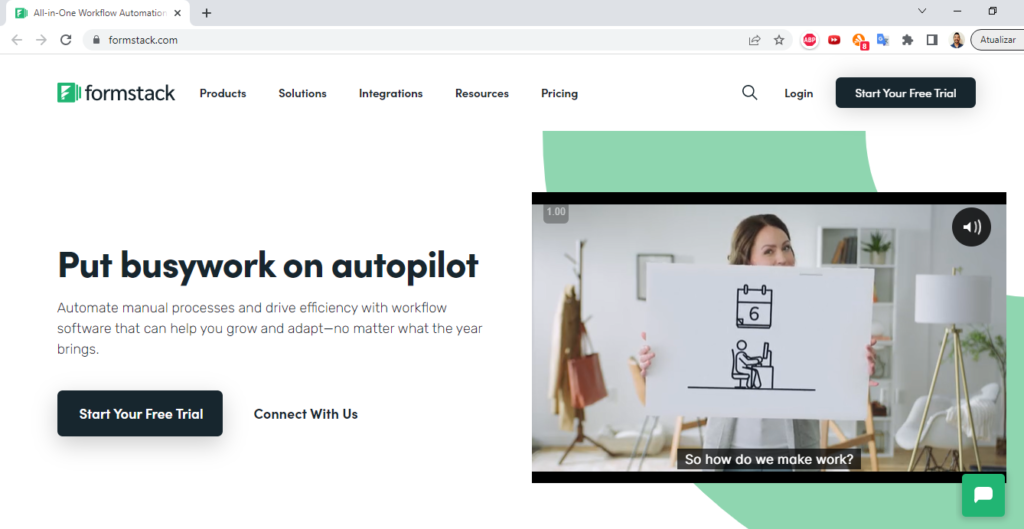This screenshot has width=1024, height=529.
Task: Click the caption 'So how do we make work?'
Action: 769,459
